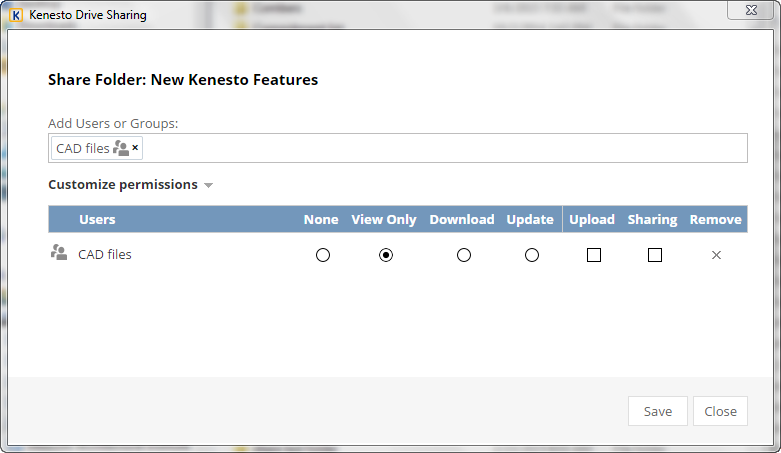Screen dimensions: 781x453
Task: Click Upload column header
Action: (592, 220)
